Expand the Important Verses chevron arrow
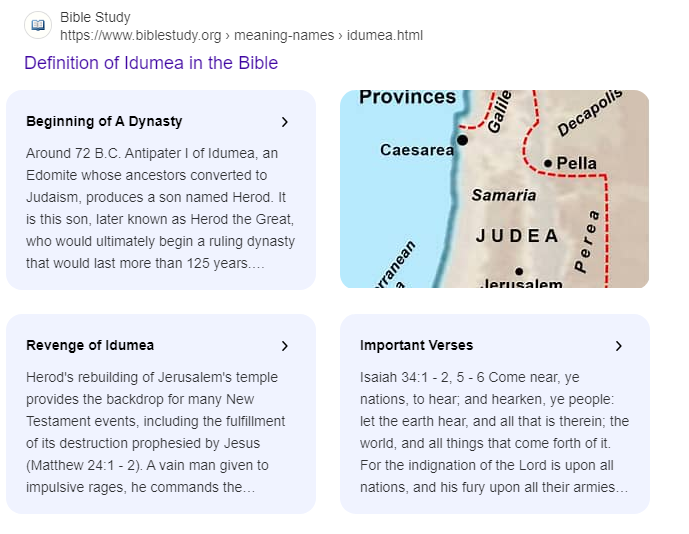The width and height of the screenshot is (689, 534). tap(619, 346)
